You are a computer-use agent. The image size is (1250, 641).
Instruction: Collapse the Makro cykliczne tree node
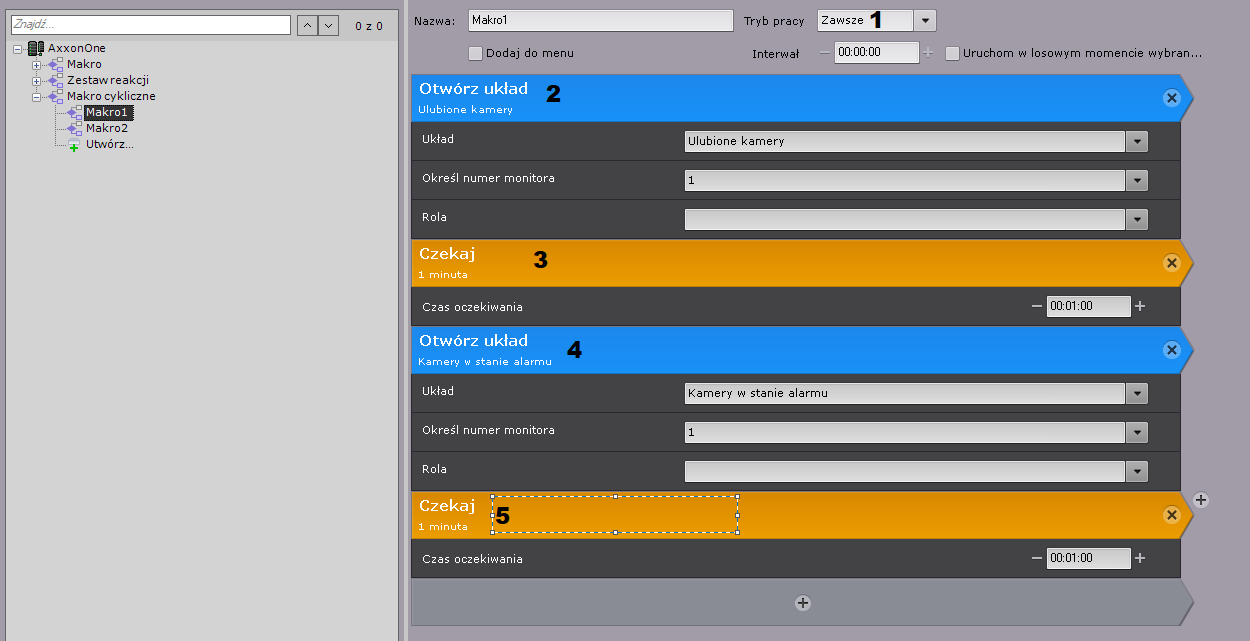coord(37,96)
